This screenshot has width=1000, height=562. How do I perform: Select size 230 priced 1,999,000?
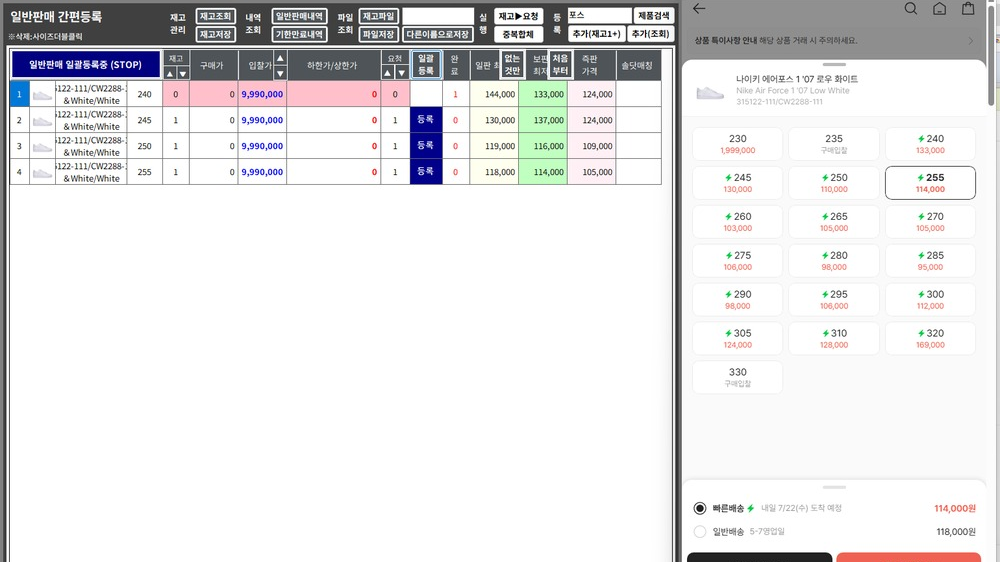(x=737, y=144)
